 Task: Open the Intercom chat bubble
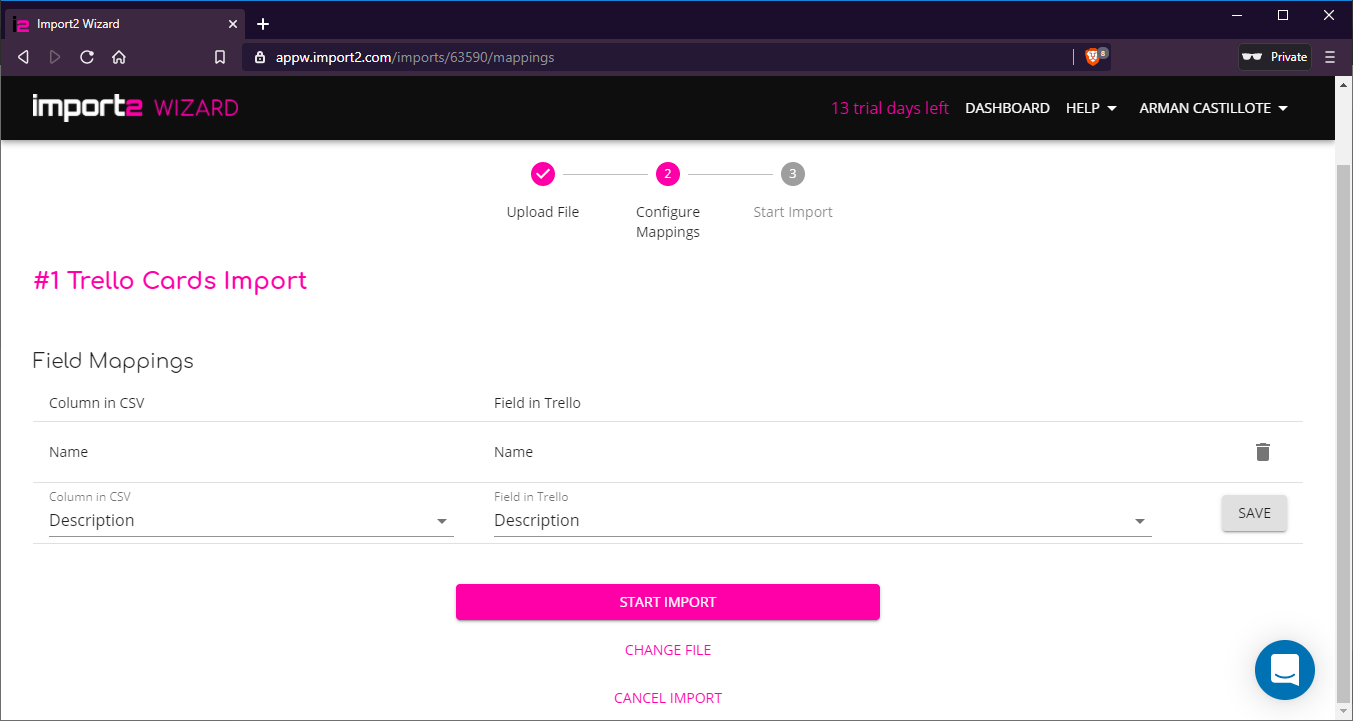tap(1285, 670)
